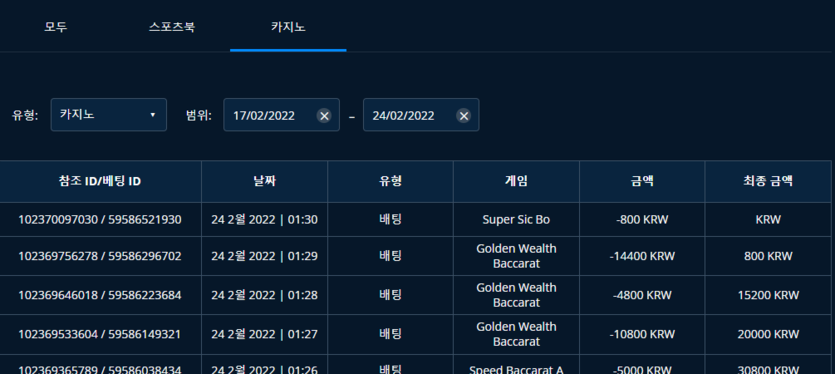This screenshot has width=835, height=374.
Task: Select ID 102369646018 / 59586223684
Action: coord(100,295)
